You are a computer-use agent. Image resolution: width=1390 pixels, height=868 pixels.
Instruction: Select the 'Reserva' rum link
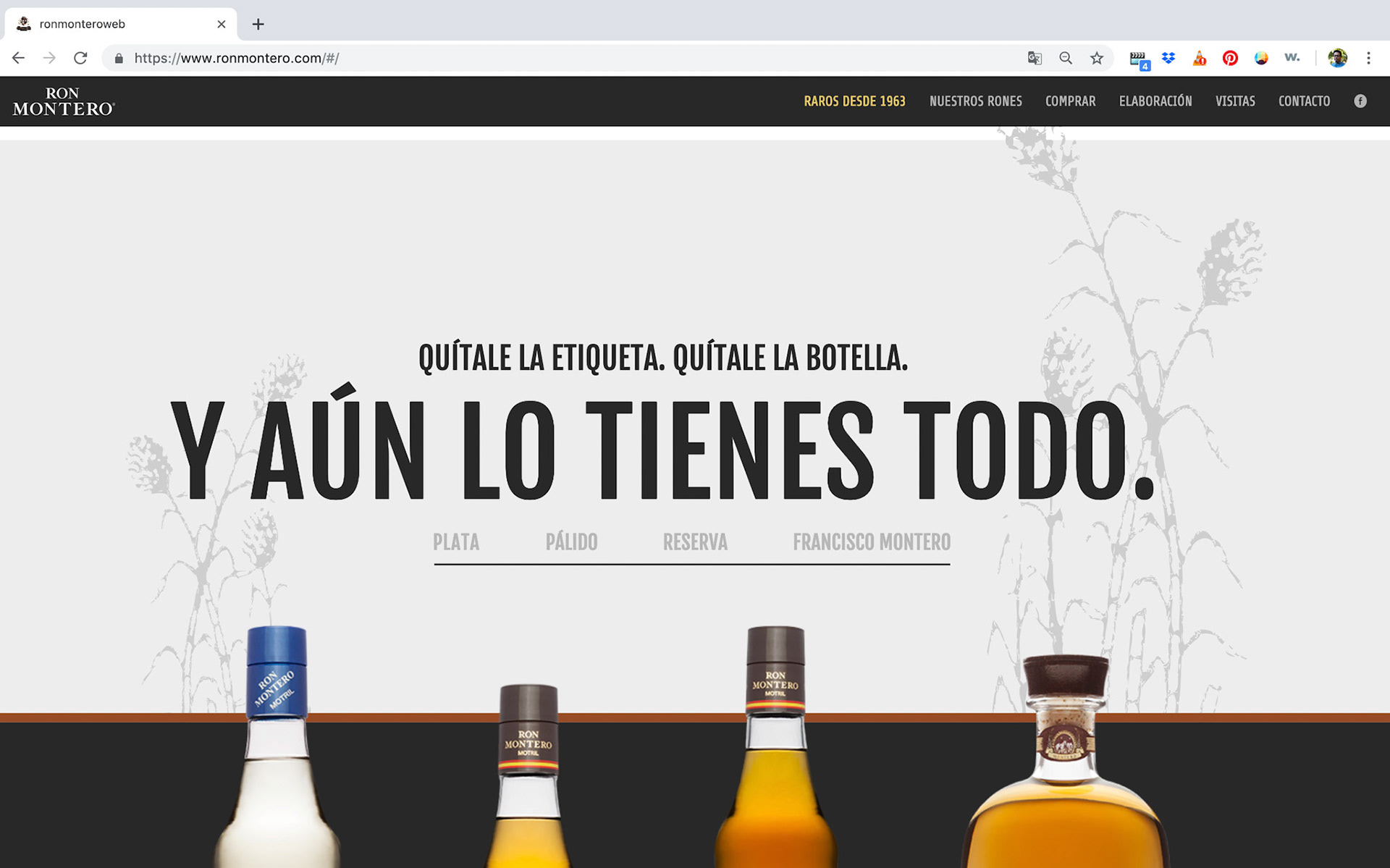[695, 542]
